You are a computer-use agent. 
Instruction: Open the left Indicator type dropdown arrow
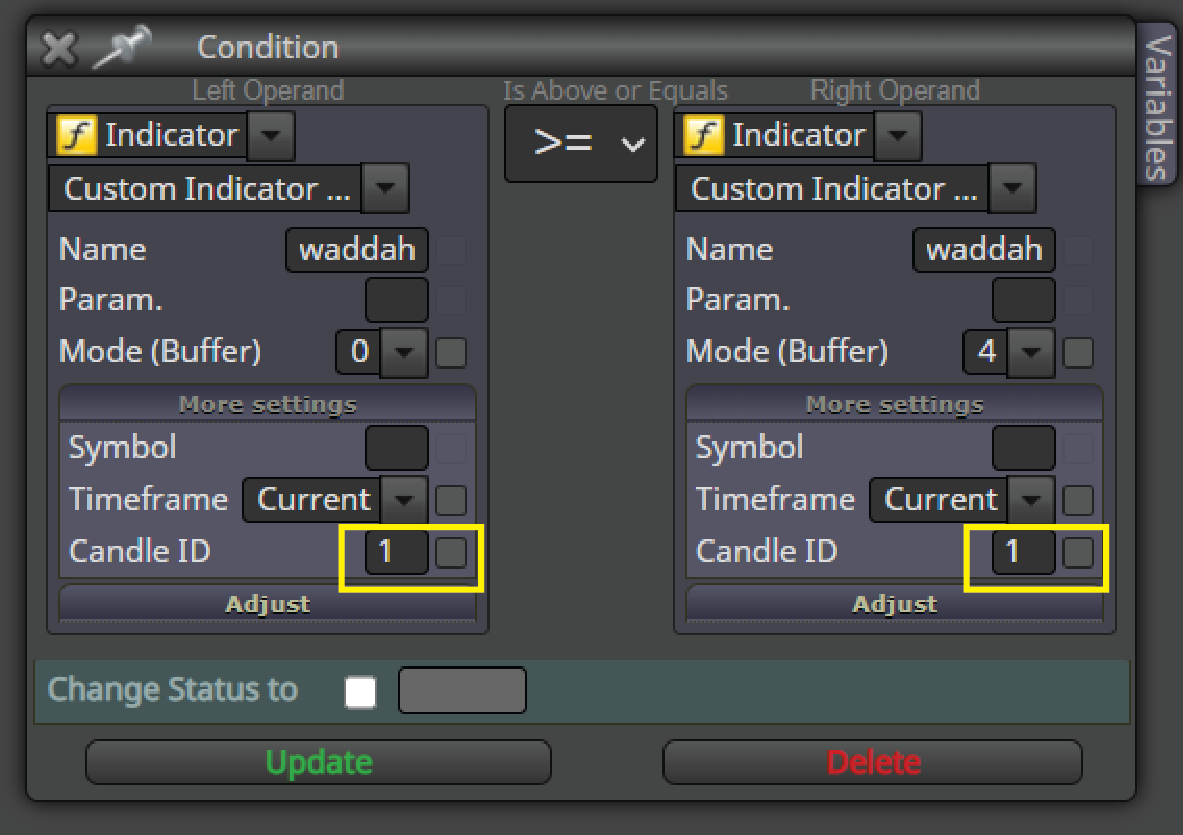point(271,136)
